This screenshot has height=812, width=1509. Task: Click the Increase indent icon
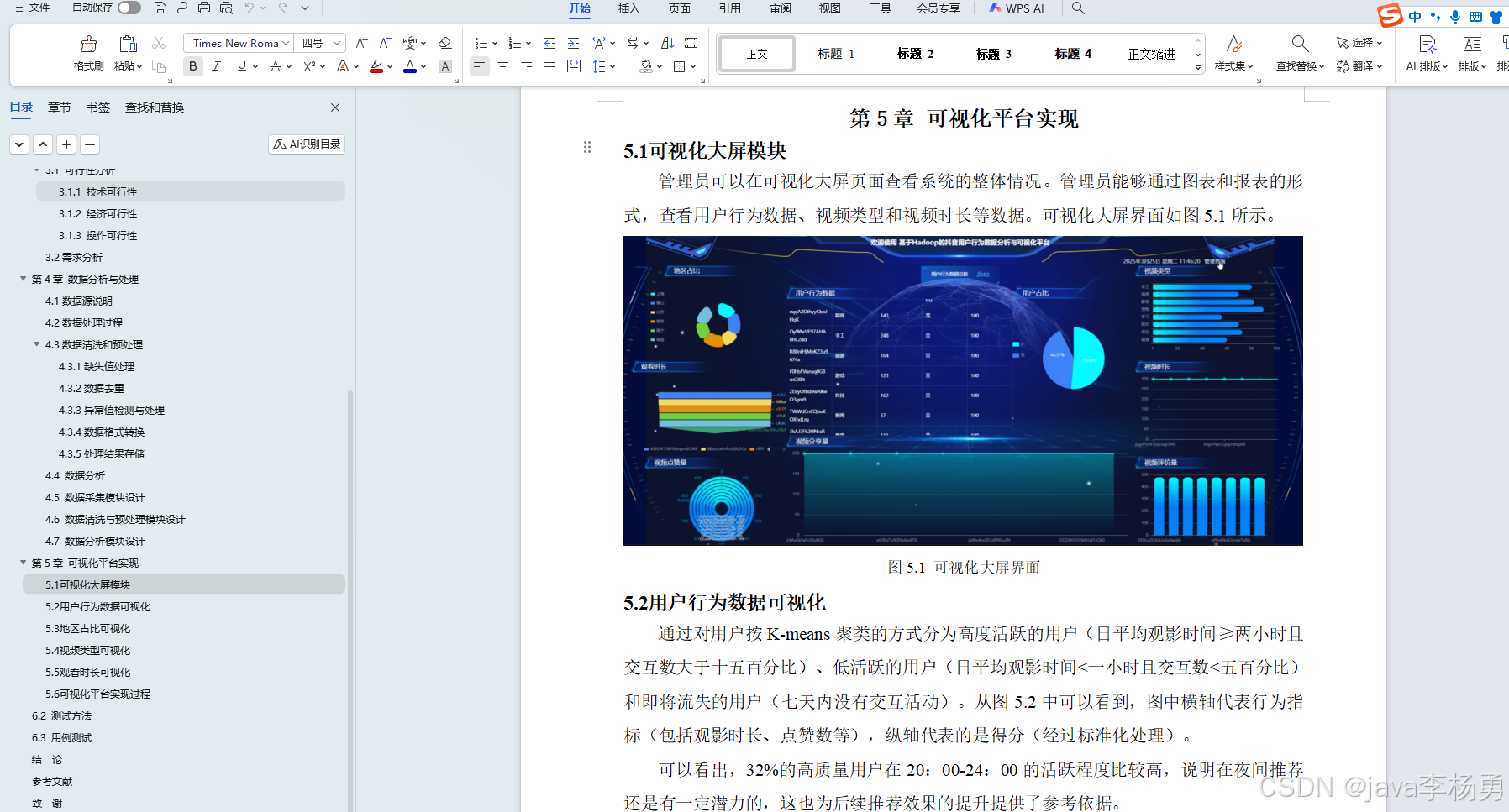[x=573, y=43]
